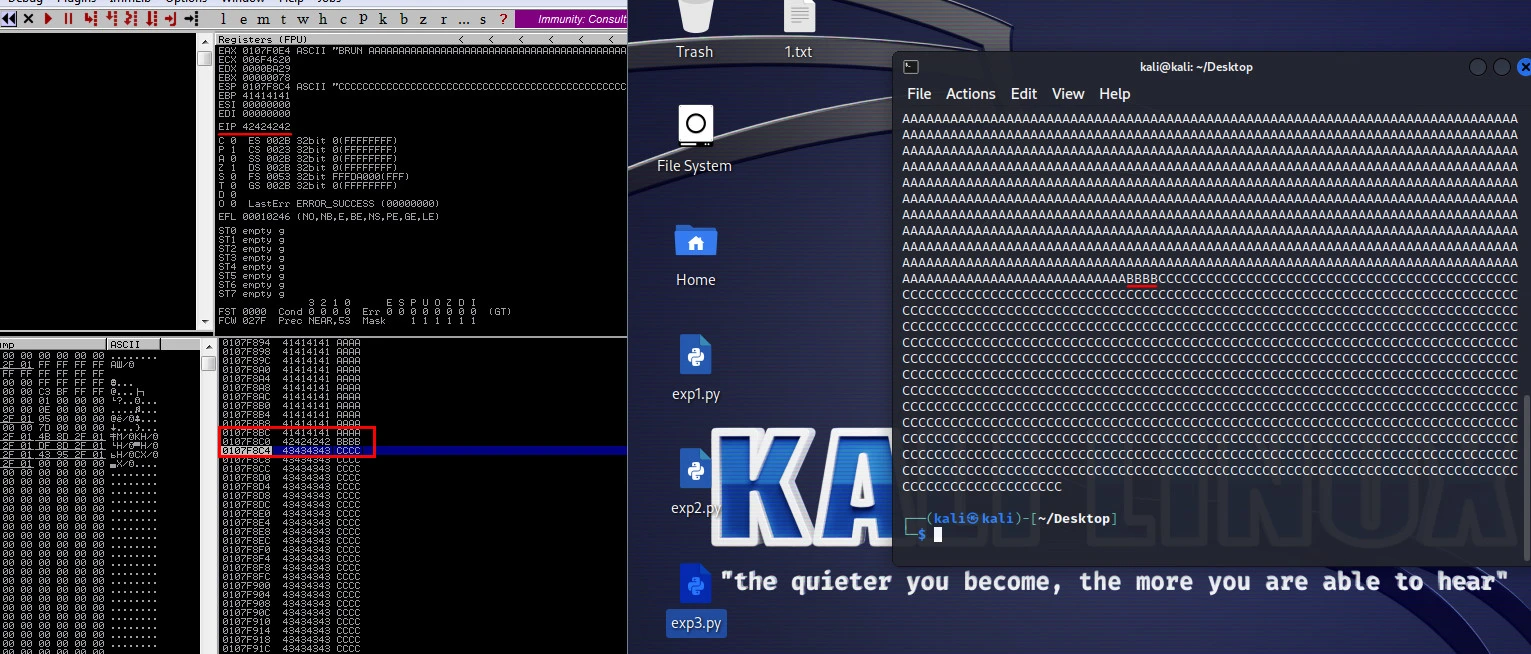This screenshot has height=654, width=1531.
Task: Select the exp2.py Python file
Action: [x=696, y=482]
